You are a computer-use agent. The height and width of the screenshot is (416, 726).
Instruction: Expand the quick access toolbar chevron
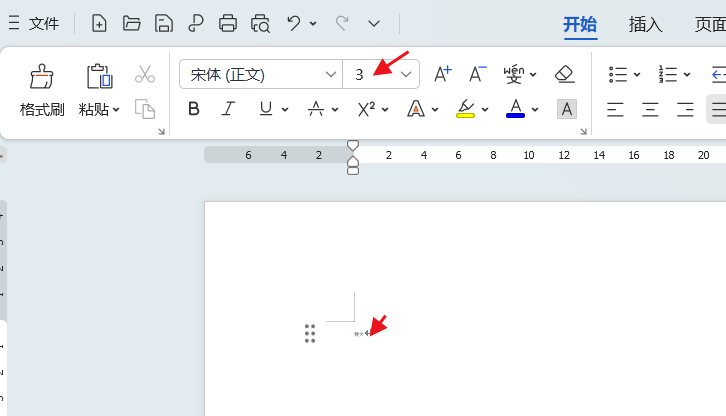[x=374, y=23]
